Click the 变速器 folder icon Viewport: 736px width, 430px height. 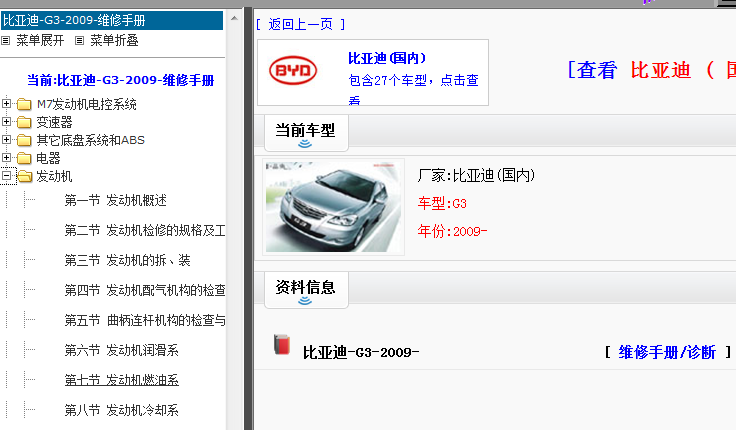[x=24, y=122]
